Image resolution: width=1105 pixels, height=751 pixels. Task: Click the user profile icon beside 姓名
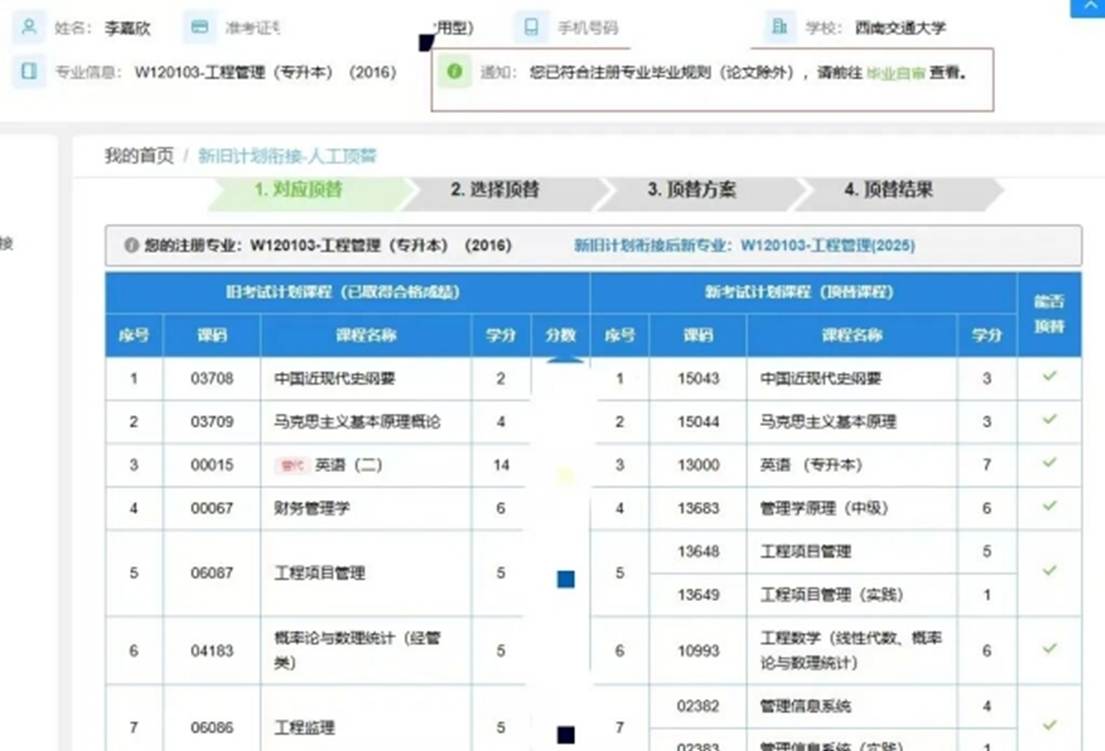coord(29,27)
